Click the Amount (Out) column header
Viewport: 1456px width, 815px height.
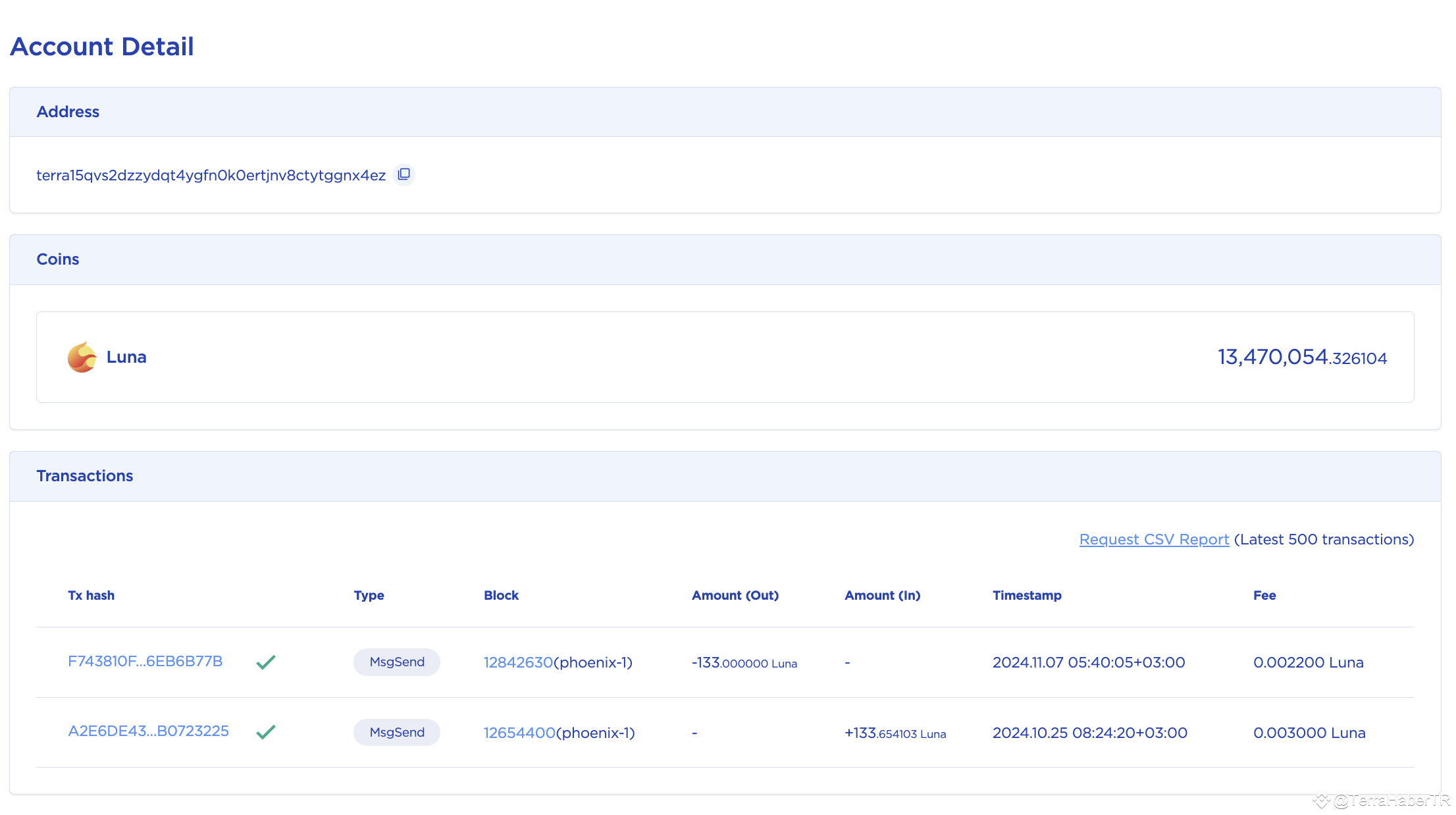(735, 595)
